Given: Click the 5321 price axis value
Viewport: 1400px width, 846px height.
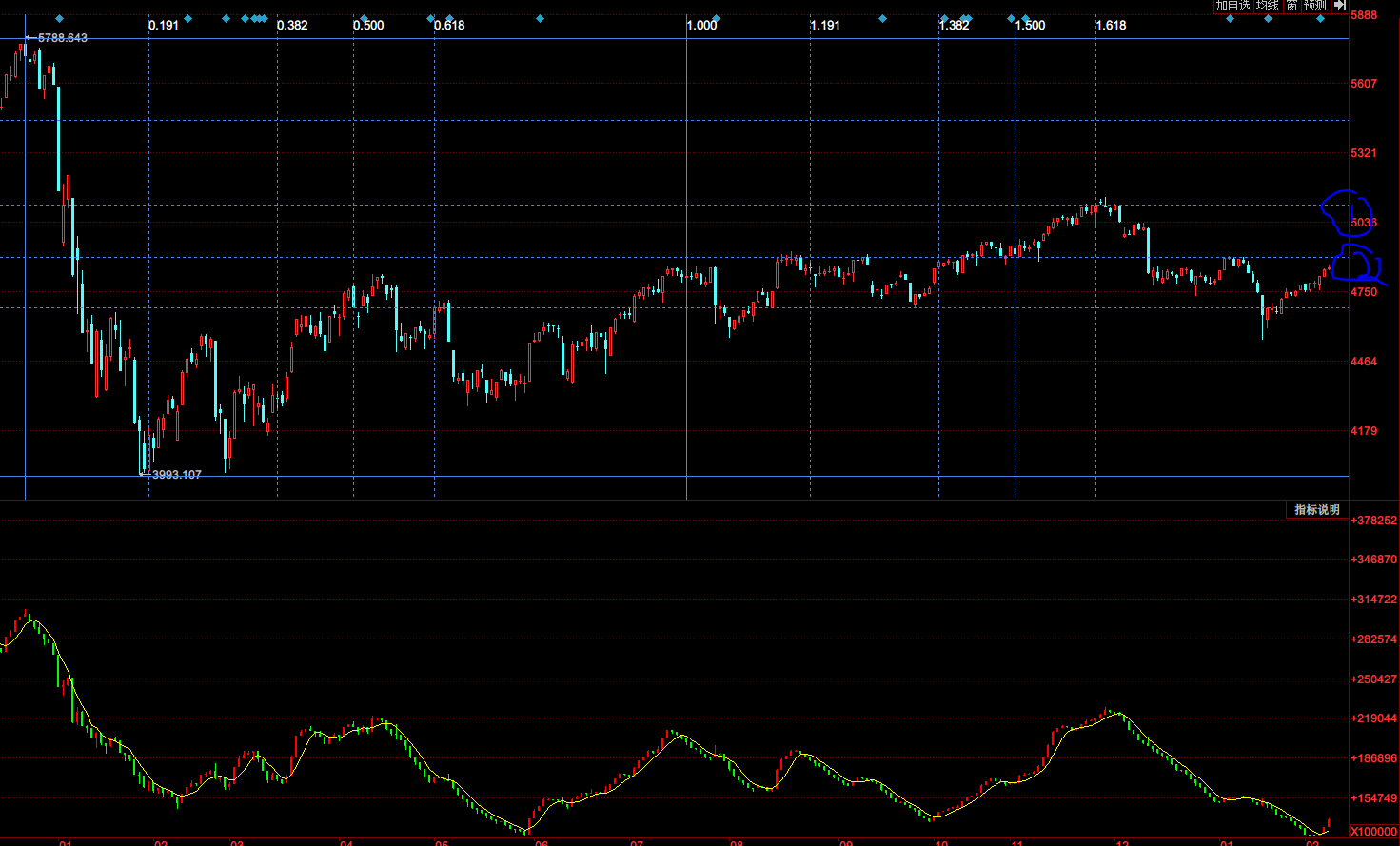Looking at the screenshot, I should [1364, 152].
